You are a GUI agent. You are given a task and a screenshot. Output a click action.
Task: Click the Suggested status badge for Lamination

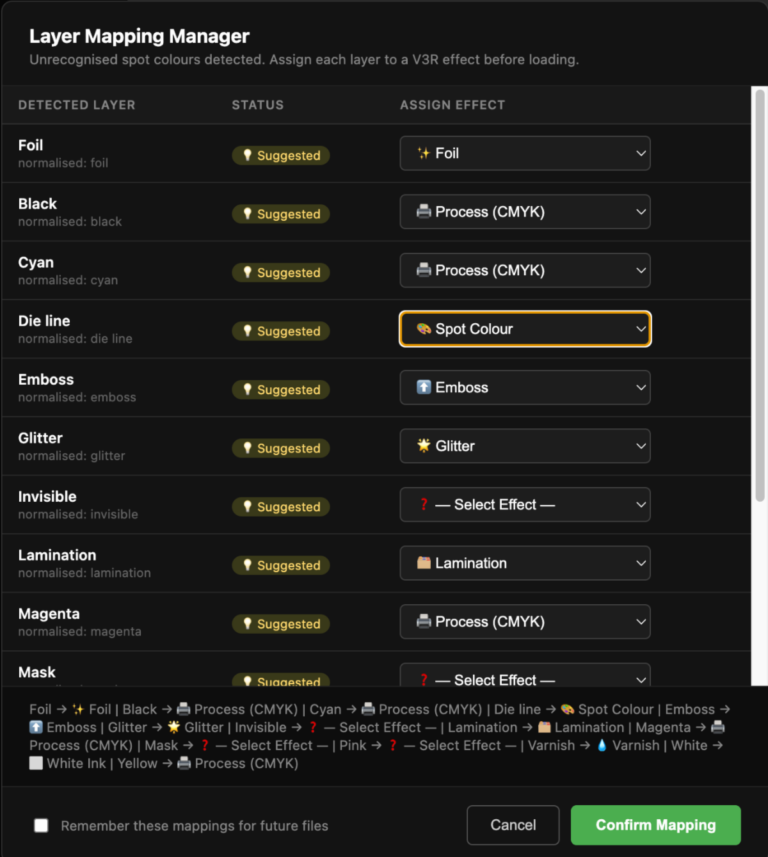281,565
